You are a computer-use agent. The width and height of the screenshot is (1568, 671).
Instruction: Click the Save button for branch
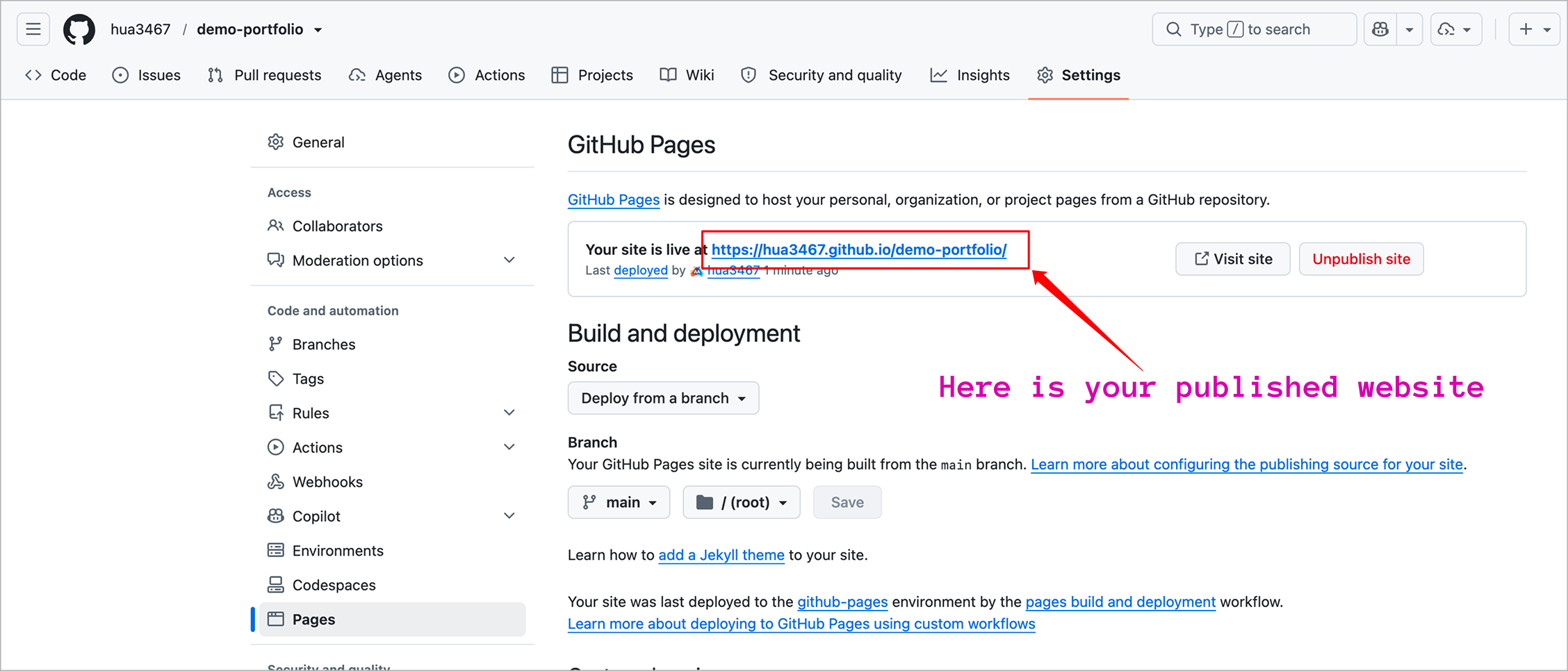tap(847, 502)
